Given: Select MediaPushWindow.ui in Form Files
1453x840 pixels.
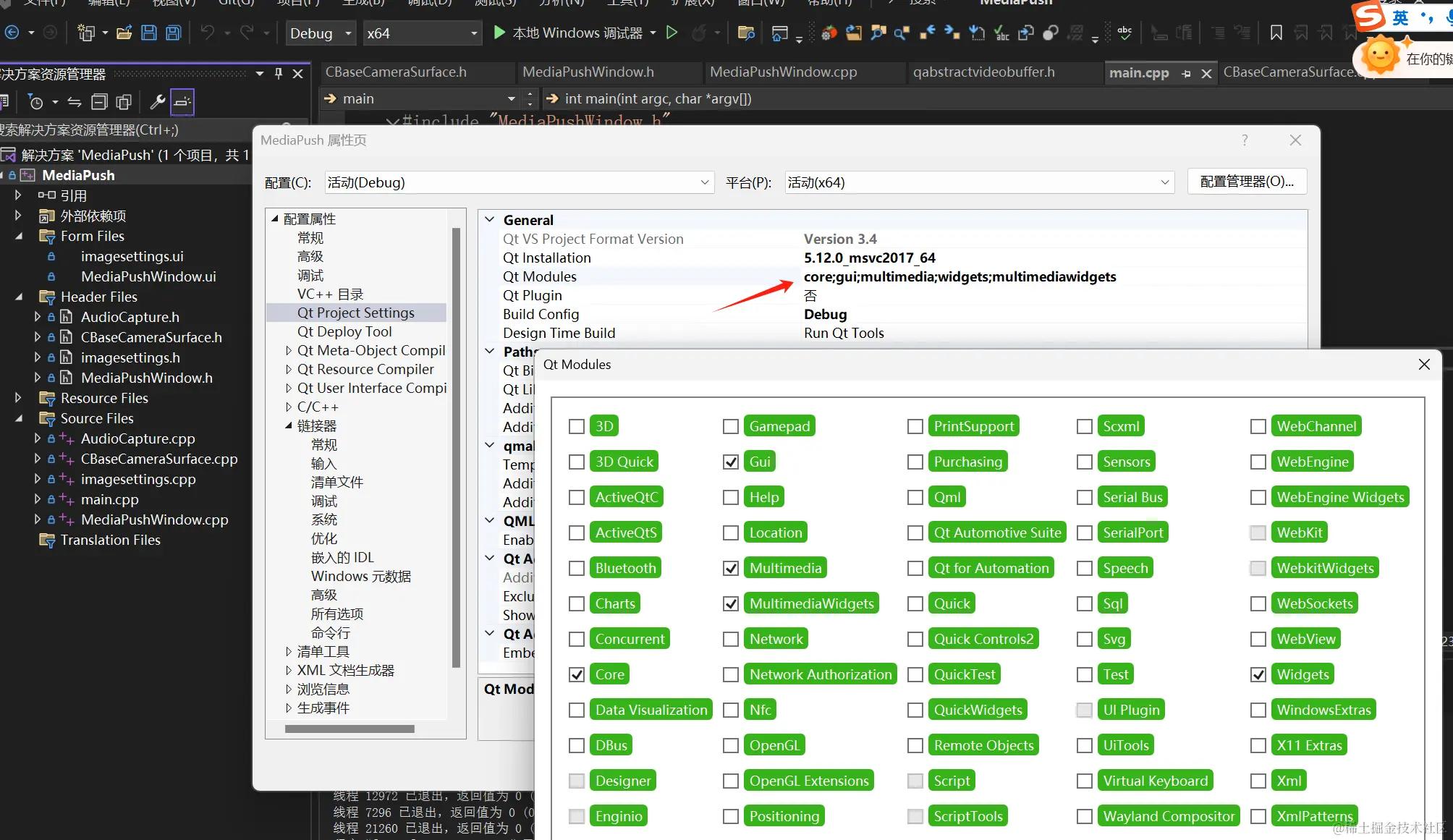Looking at the screenshot, I should point(148,276).
